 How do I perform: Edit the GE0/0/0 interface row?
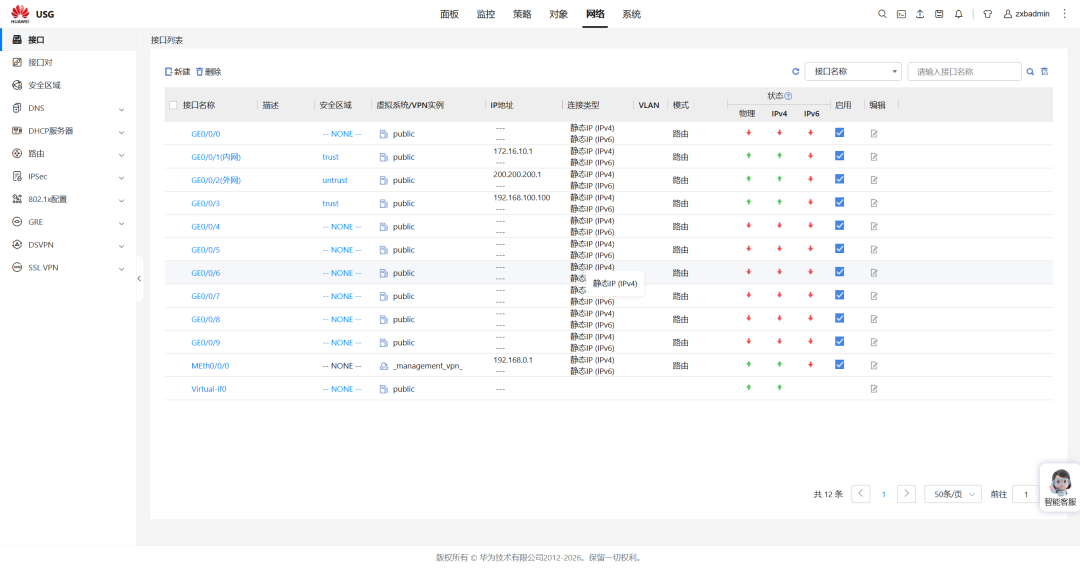pyautogui.click(x=873, y=134)
